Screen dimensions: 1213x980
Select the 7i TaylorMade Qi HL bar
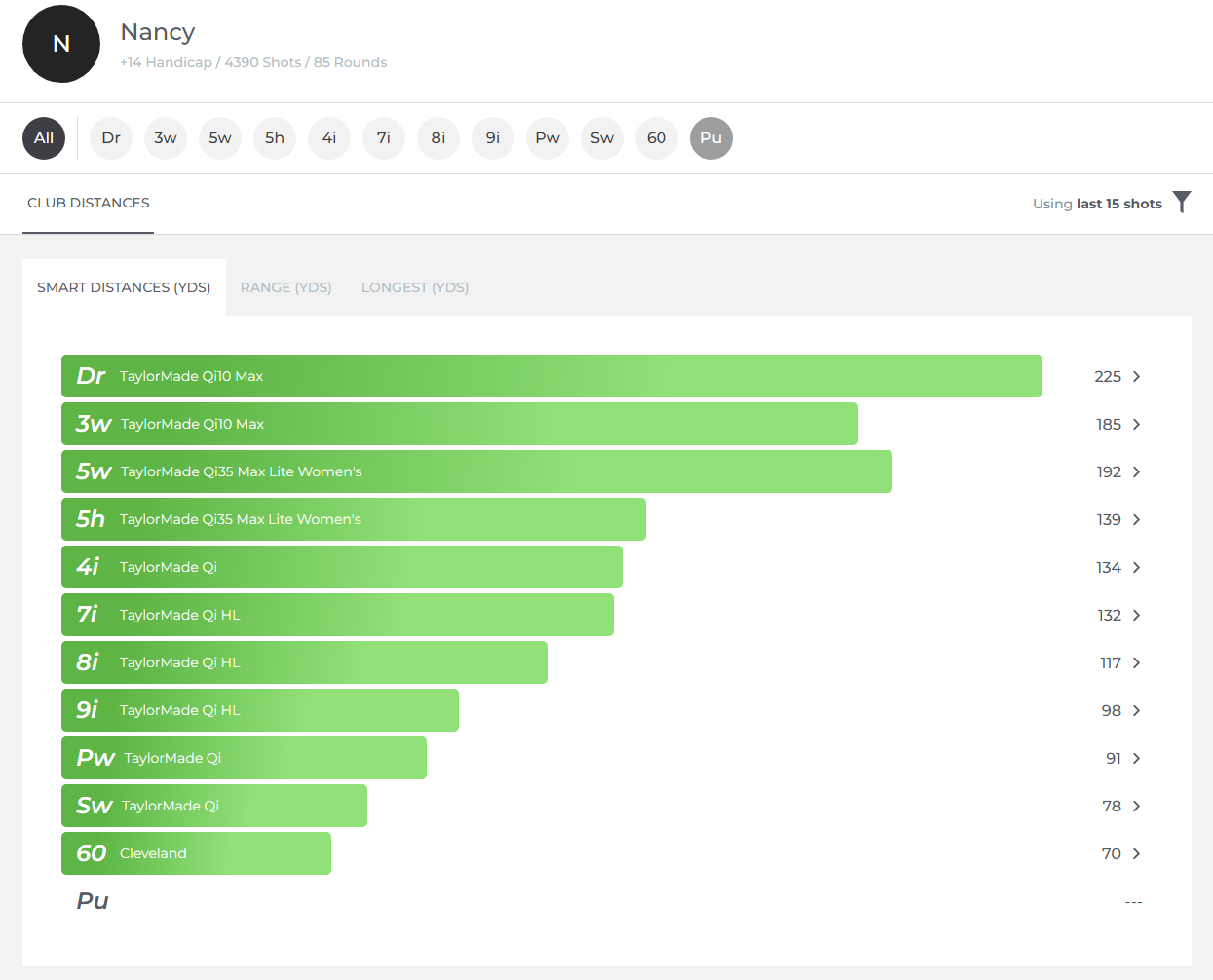(x=337, y=615)
